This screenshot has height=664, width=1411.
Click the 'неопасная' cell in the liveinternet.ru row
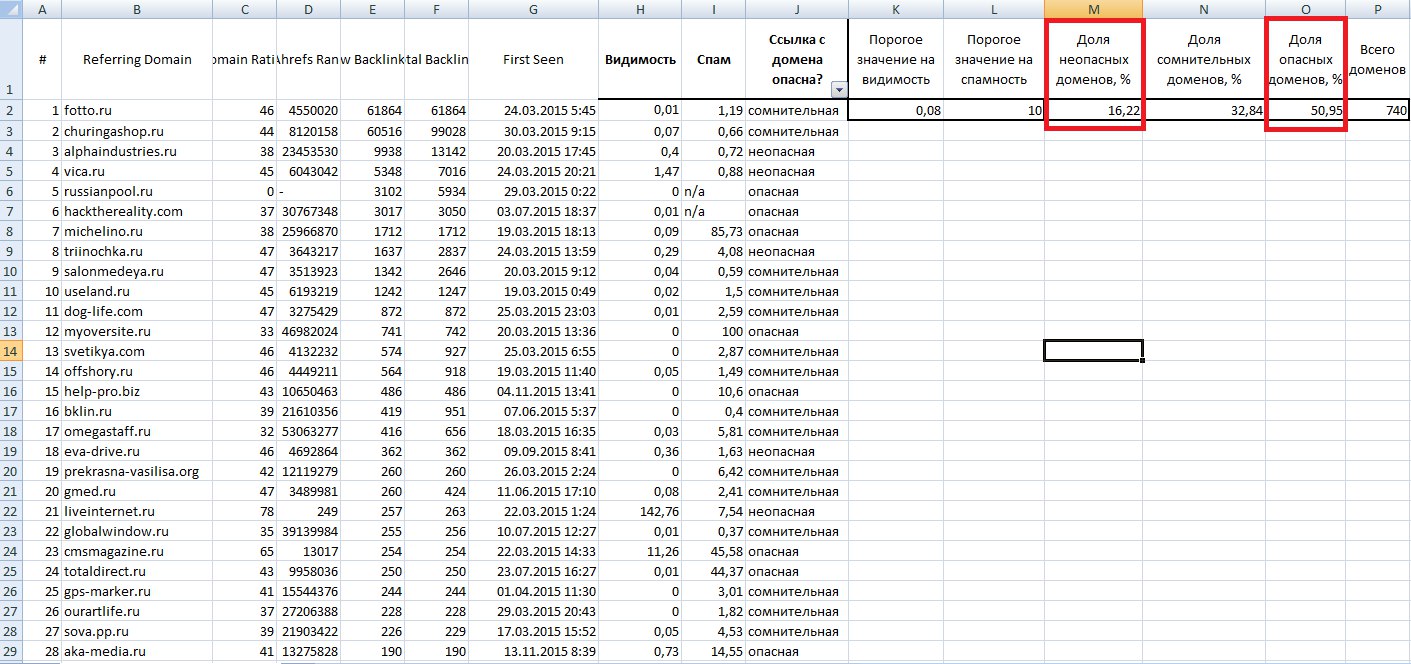coord(796,511)
